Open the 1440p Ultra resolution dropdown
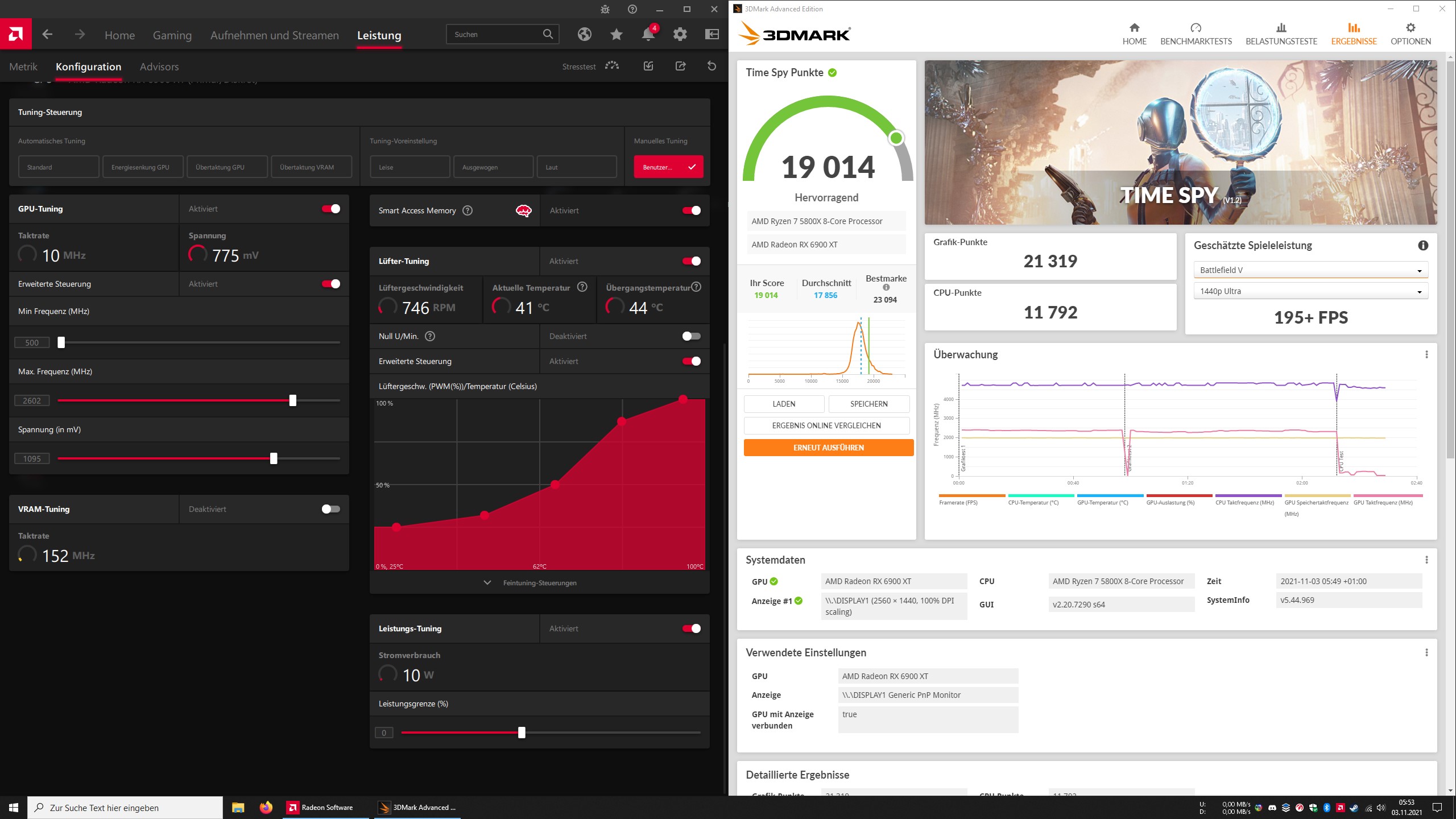Image resolution: width=1456 pixels, height=819 pixels. click(x=1310, y=291)
